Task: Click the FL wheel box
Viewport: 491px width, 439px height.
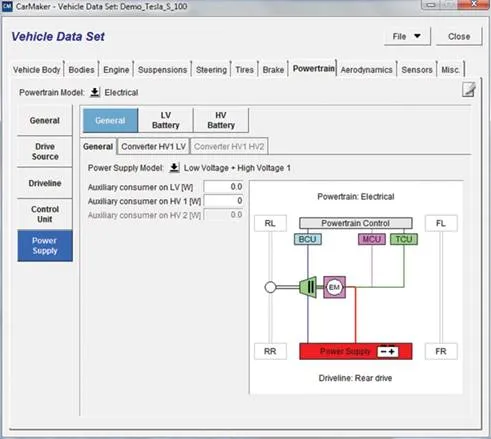Action: pos(441,223)
